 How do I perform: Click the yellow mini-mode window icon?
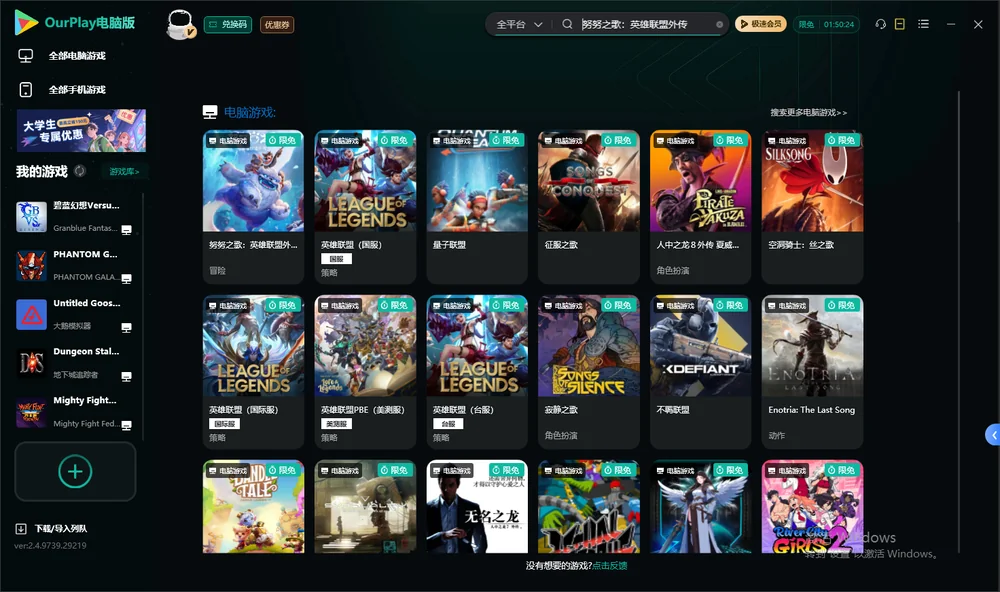point(900,24)
